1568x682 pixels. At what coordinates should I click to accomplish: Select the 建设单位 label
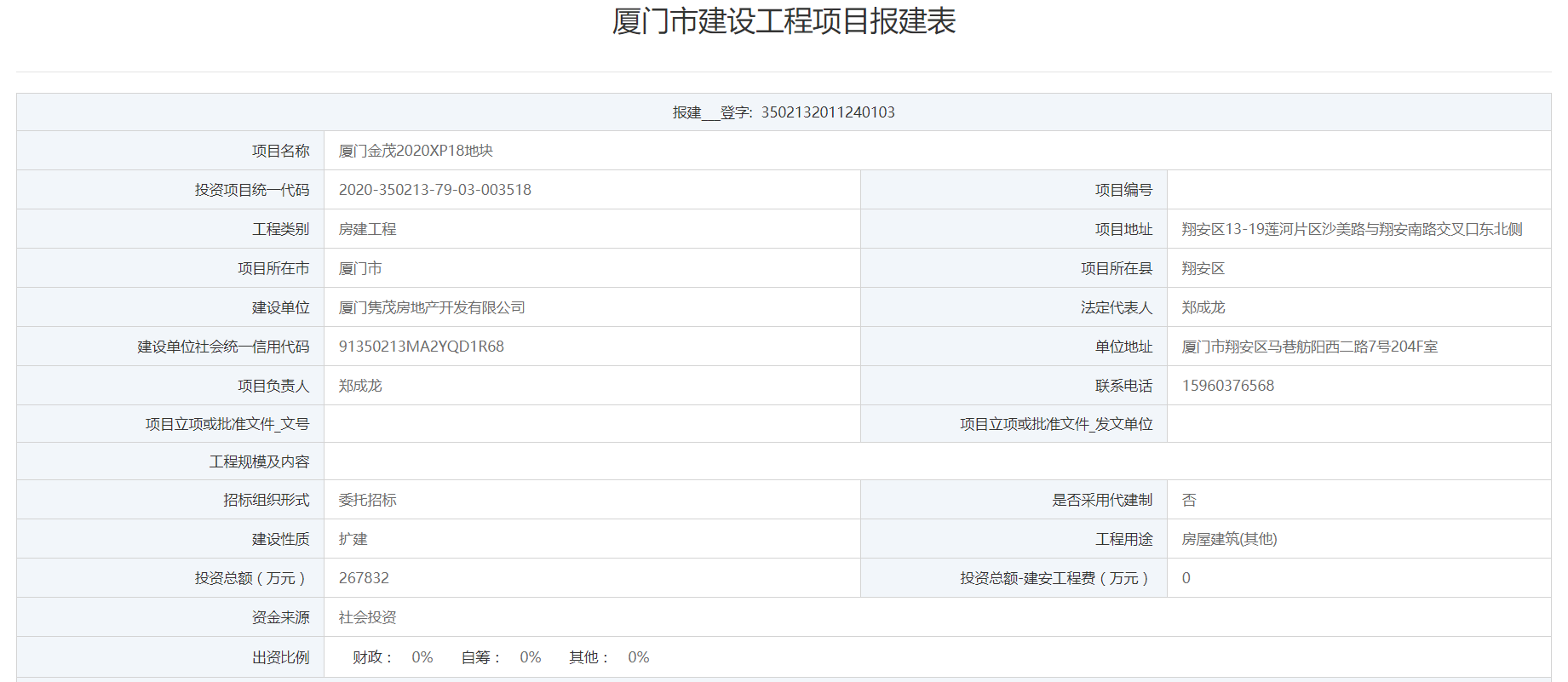(x=281, y=307)
